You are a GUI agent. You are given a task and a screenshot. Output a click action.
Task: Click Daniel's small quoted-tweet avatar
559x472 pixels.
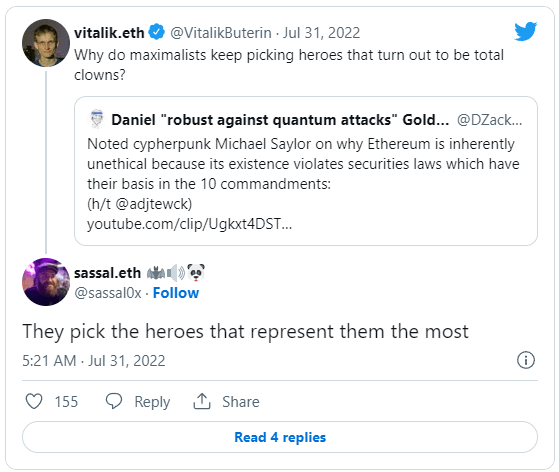(x=96, y=119)
